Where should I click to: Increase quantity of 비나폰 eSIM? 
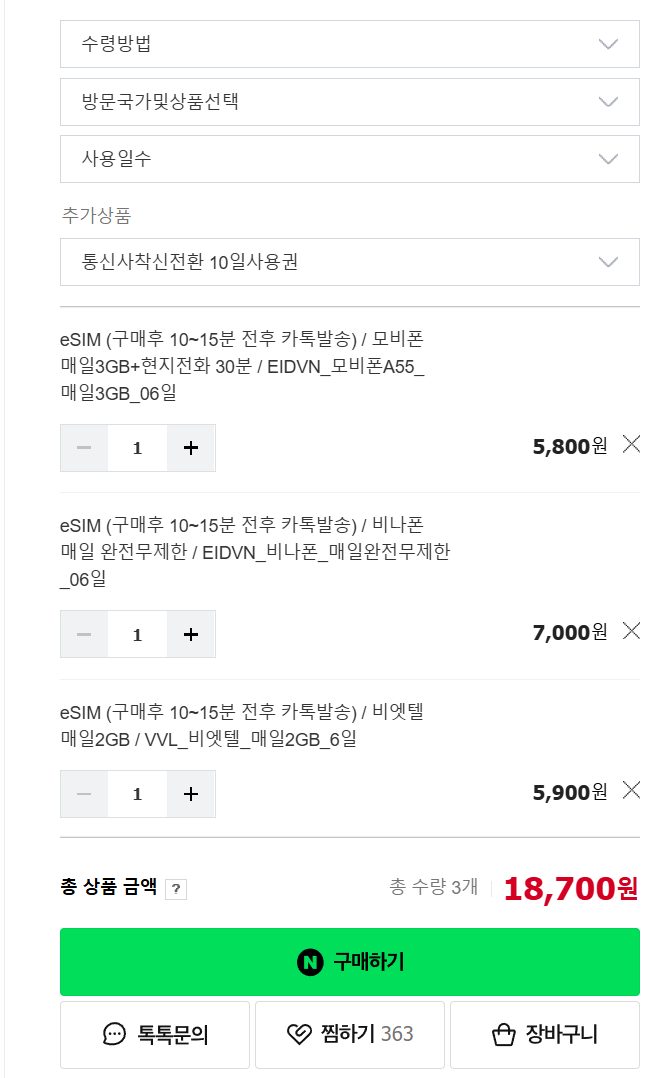(x=191, y=634)
